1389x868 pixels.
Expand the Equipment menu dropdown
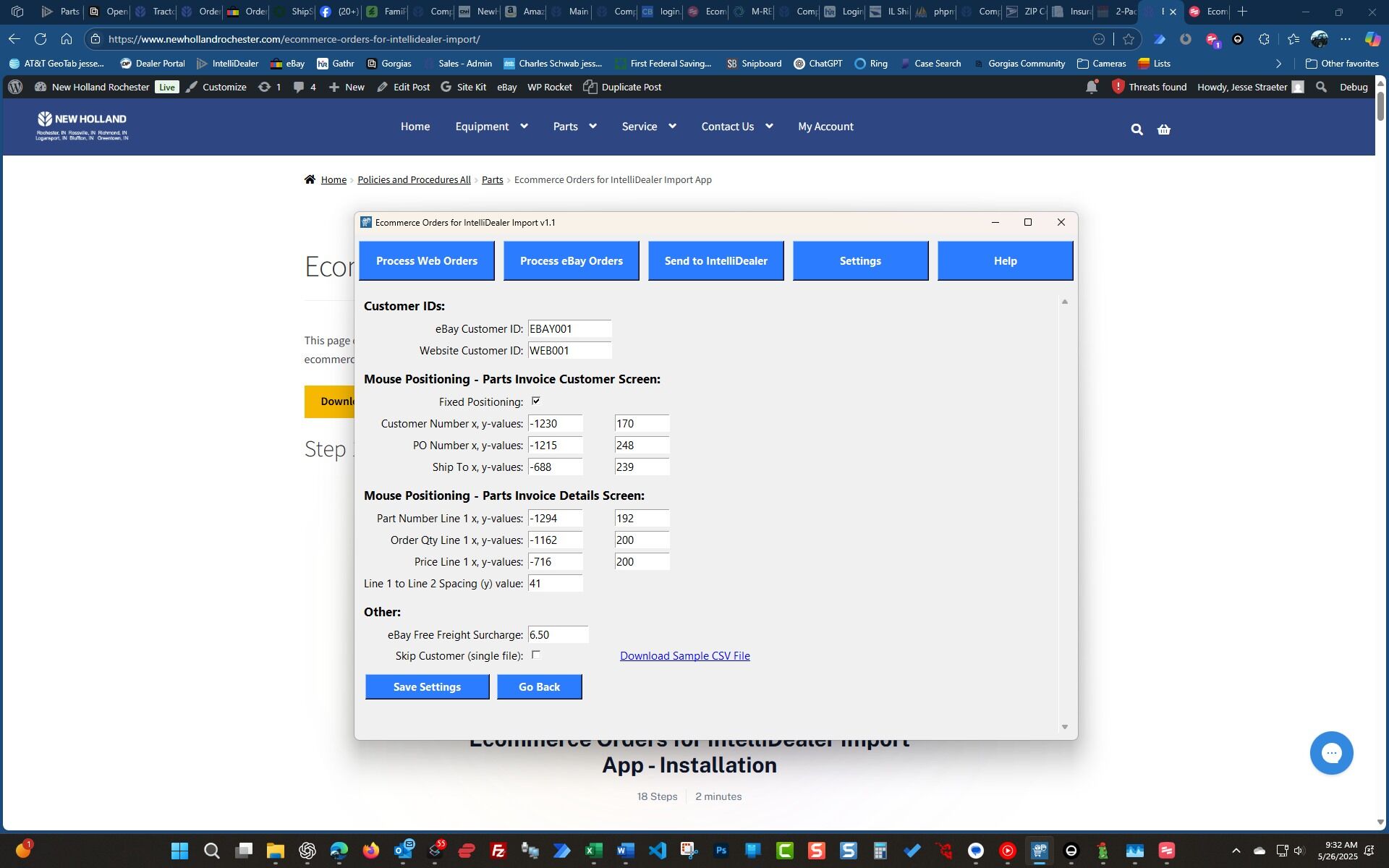click(x=524, y=127)
